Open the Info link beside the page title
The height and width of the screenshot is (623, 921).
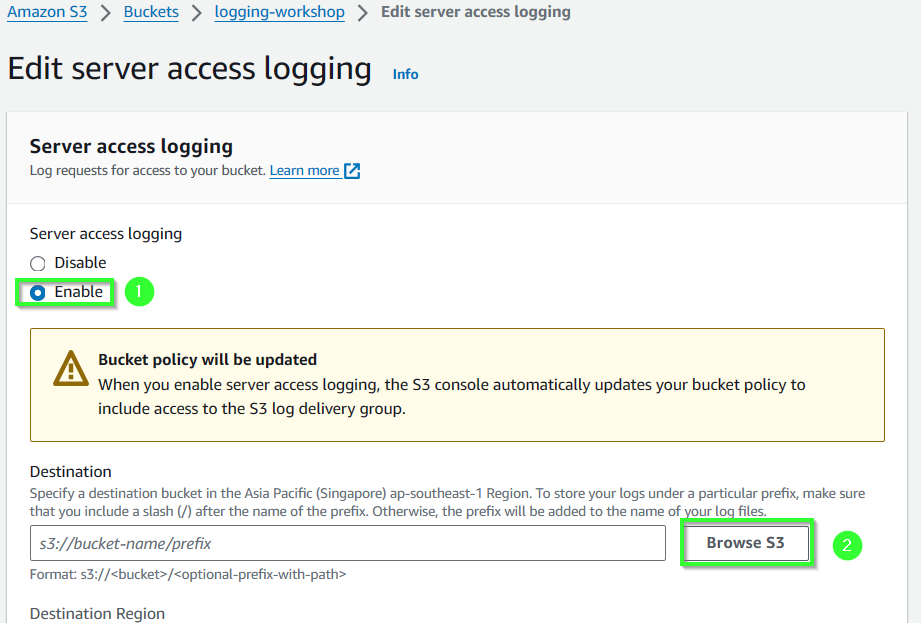[x=405, y=74]
